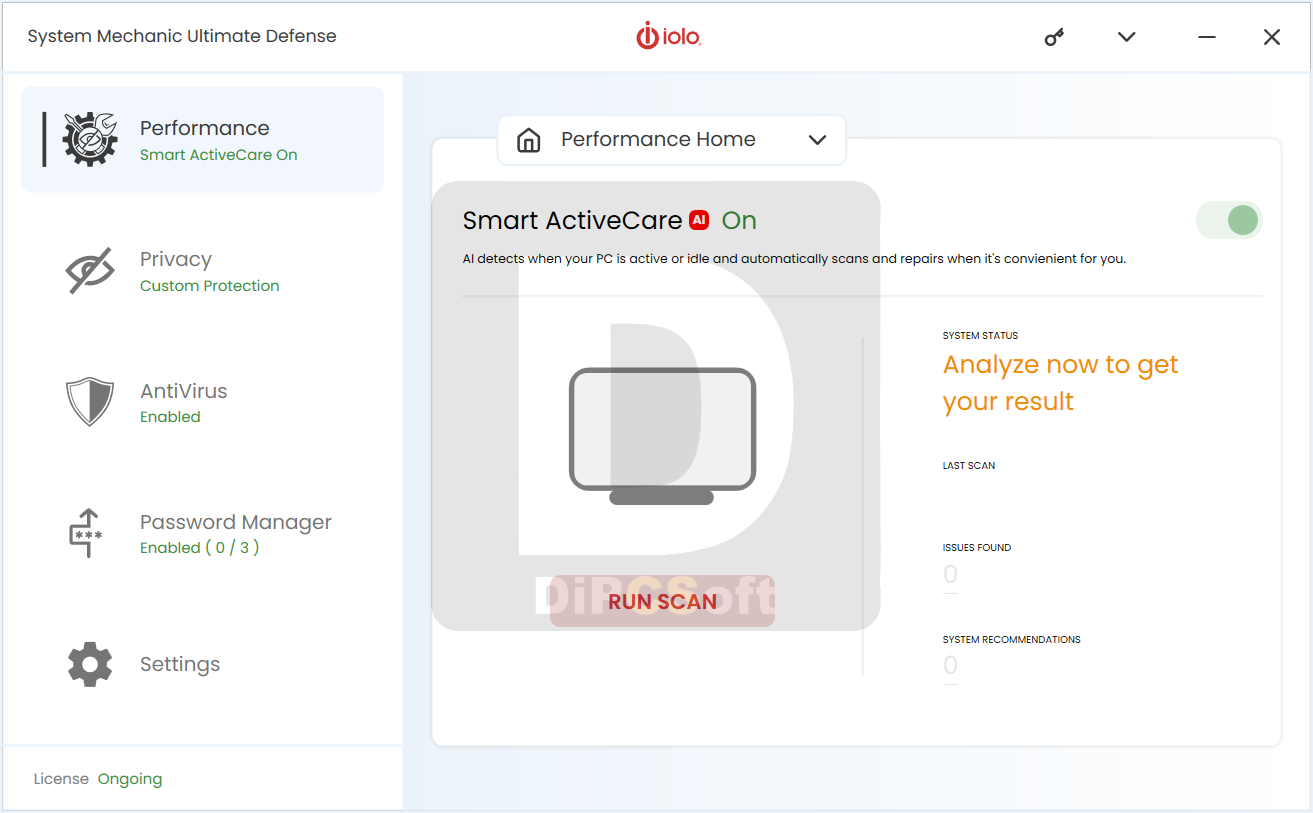
Task: Click the iolo logo in title bar
Action: pos(669,36)
